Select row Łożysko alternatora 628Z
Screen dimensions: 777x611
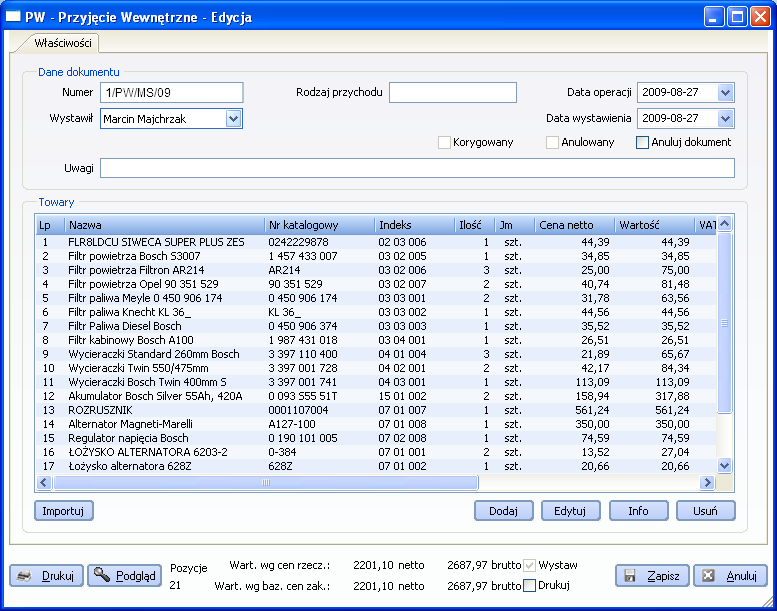click(376, 466)
